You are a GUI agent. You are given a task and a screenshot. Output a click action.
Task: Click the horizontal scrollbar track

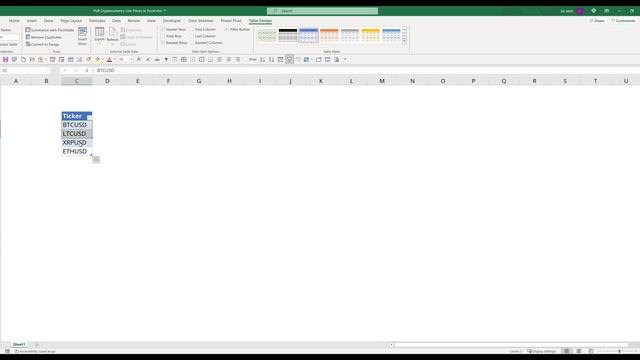click(511, 345)
